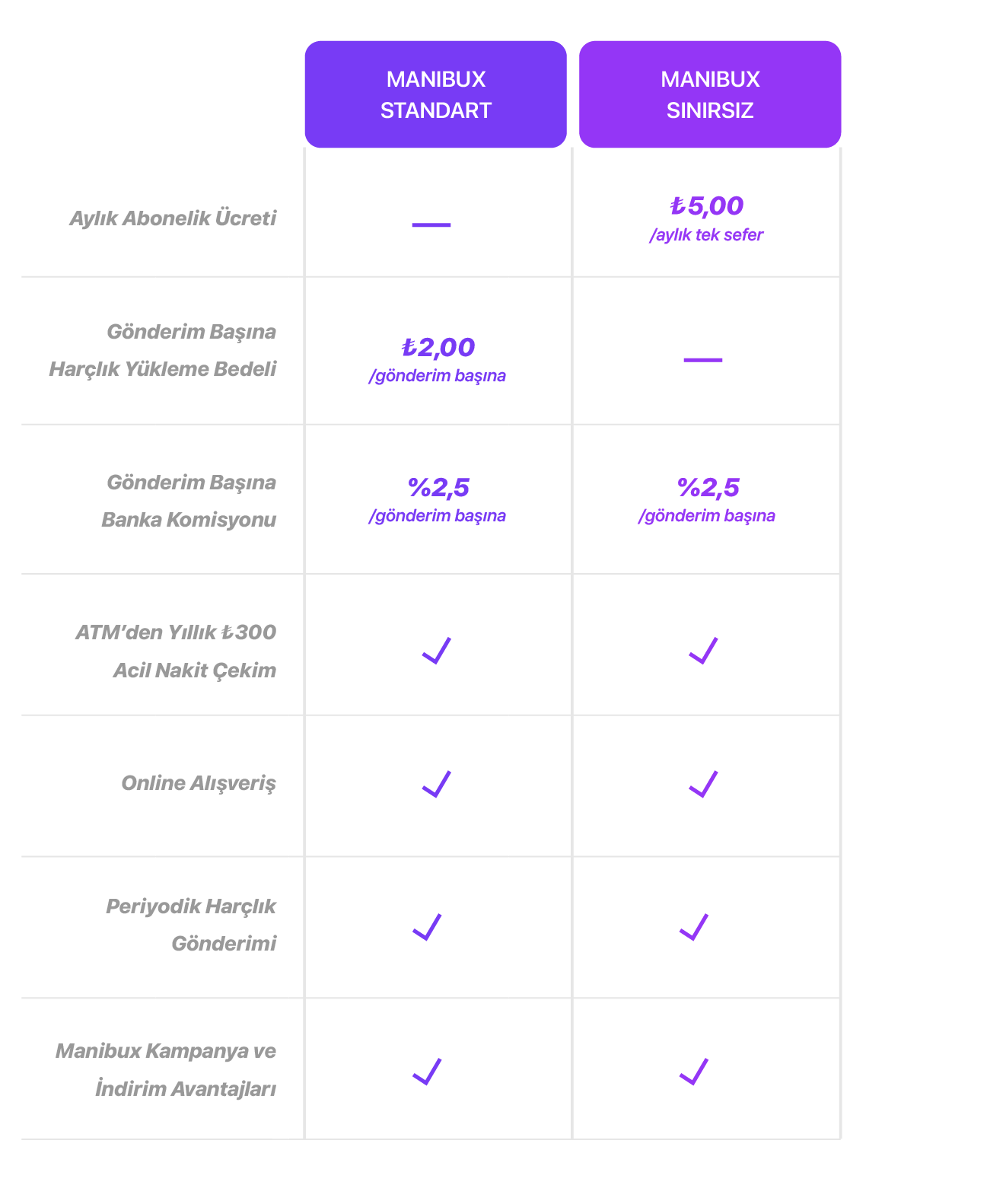Click the Gönderim Başına Banka Komisyonu label

point(189,501)
